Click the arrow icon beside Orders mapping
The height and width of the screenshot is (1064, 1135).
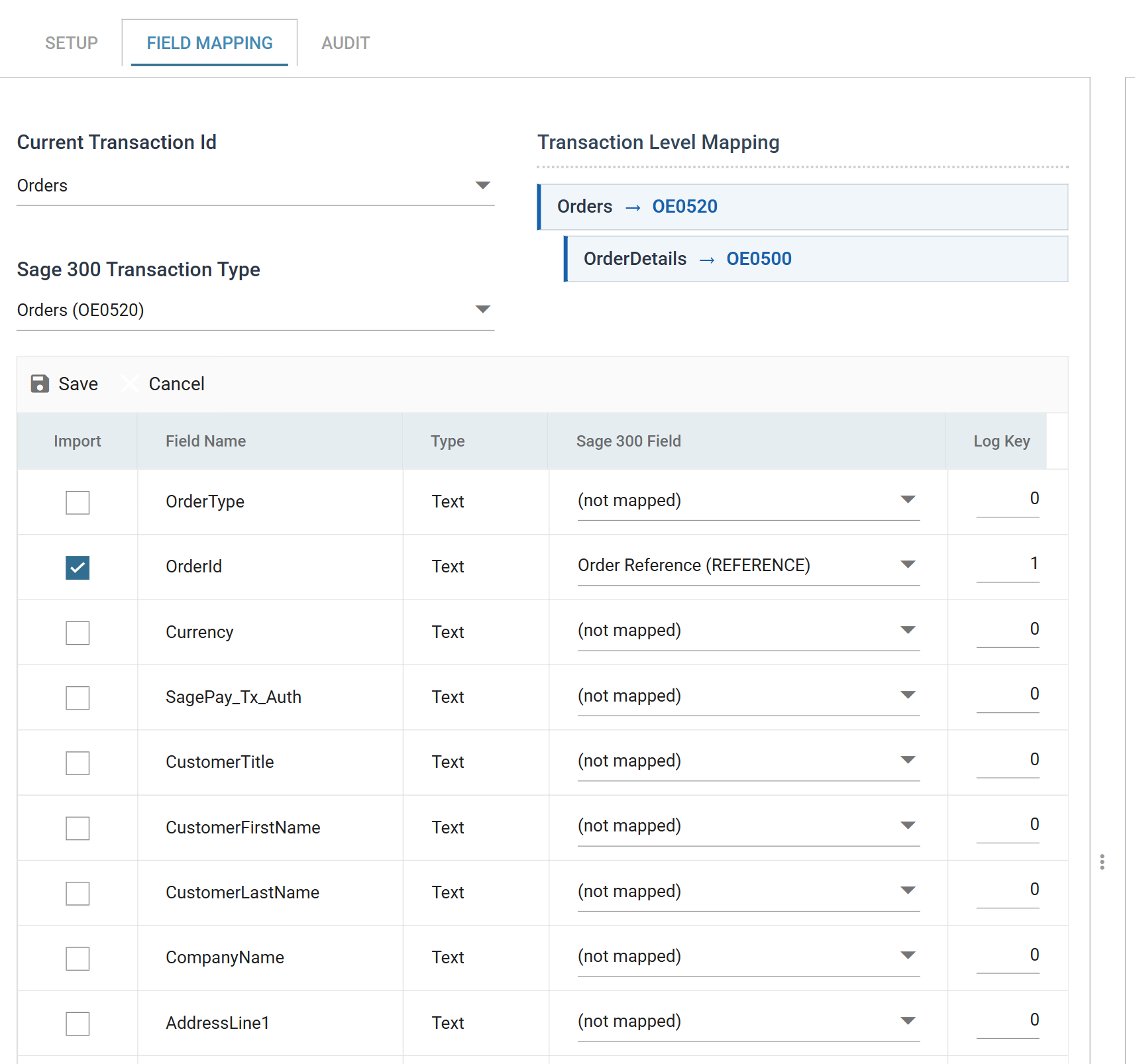coord(633,207)
